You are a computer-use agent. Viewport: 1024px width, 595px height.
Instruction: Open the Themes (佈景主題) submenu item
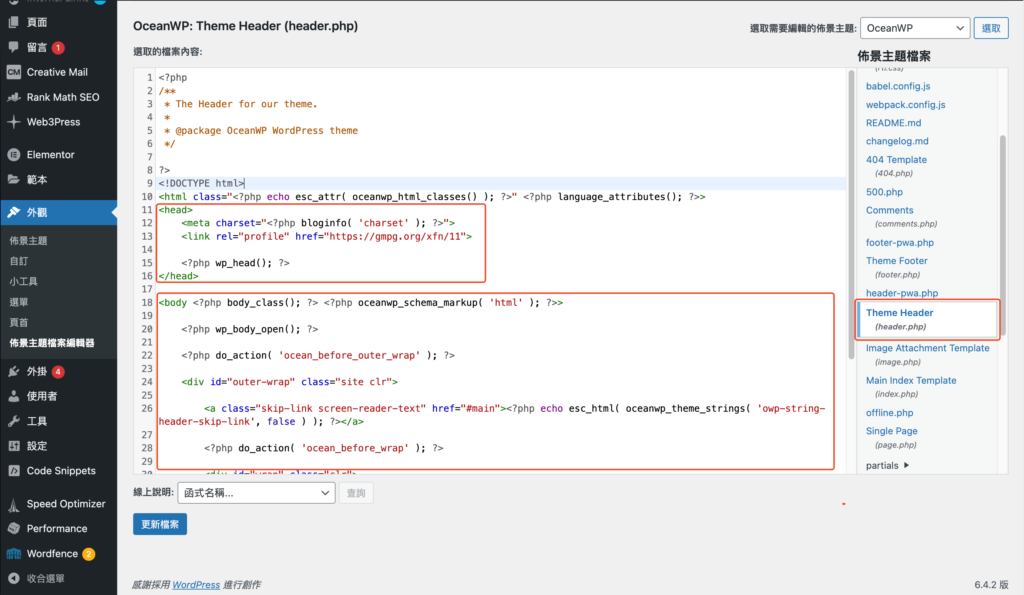[x=28, y=240]
